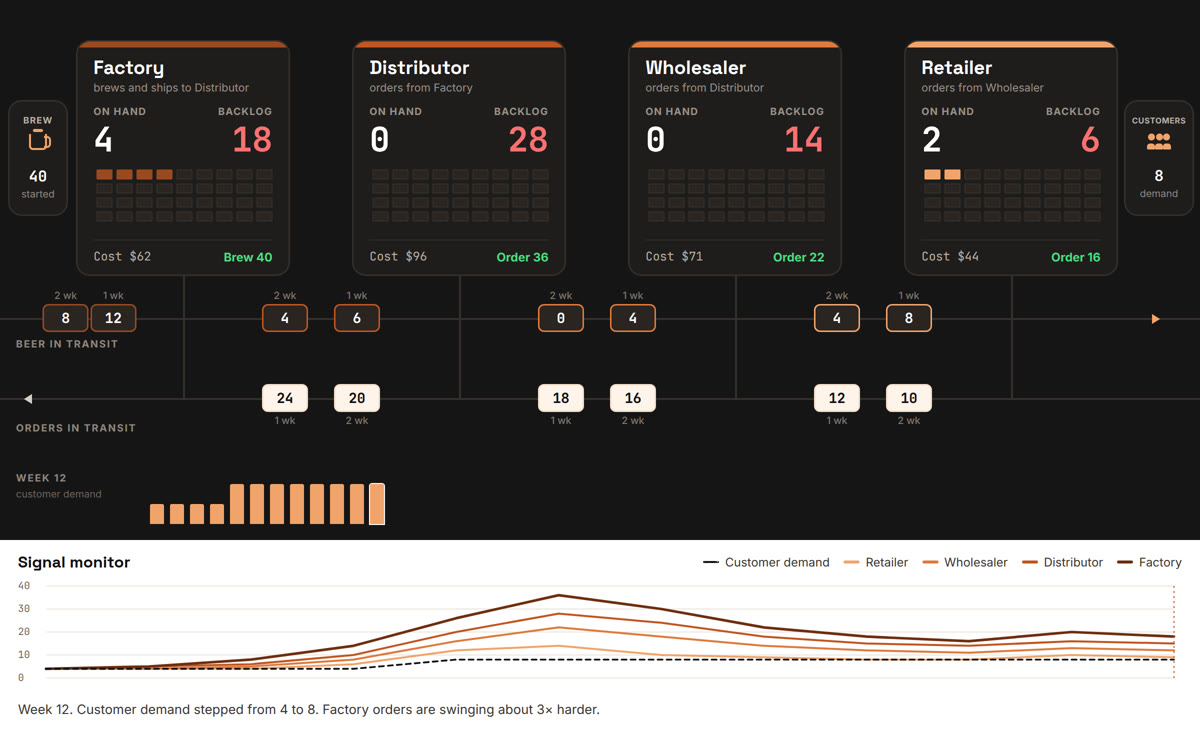Click the orders transit box showing 16
The height and width of the screenshot is (750, 1200).
(633, 398)
